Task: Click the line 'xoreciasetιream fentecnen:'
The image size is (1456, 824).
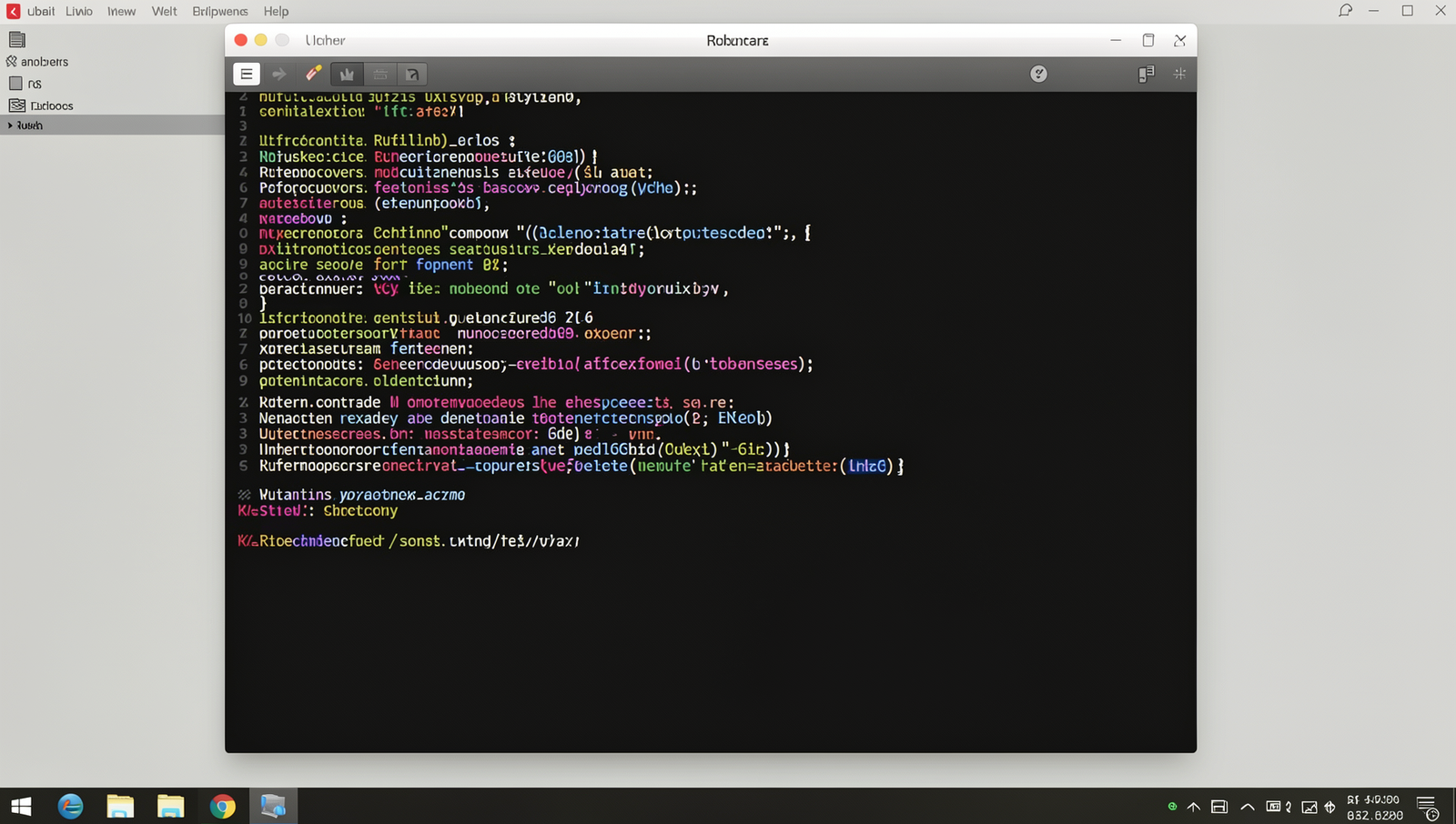Action: tap(366, 348)
